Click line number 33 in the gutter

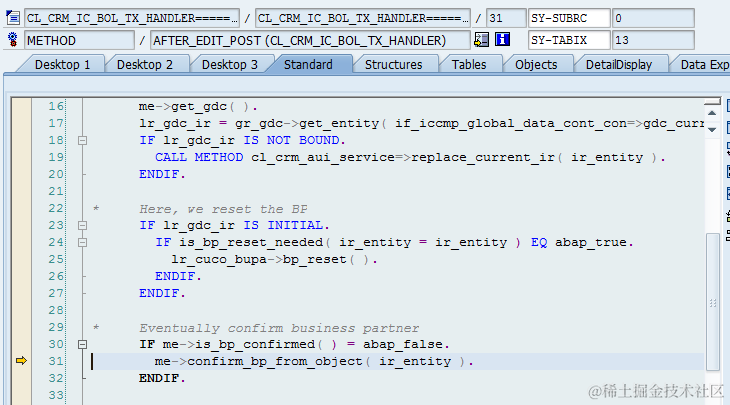[x=56, y=395]
